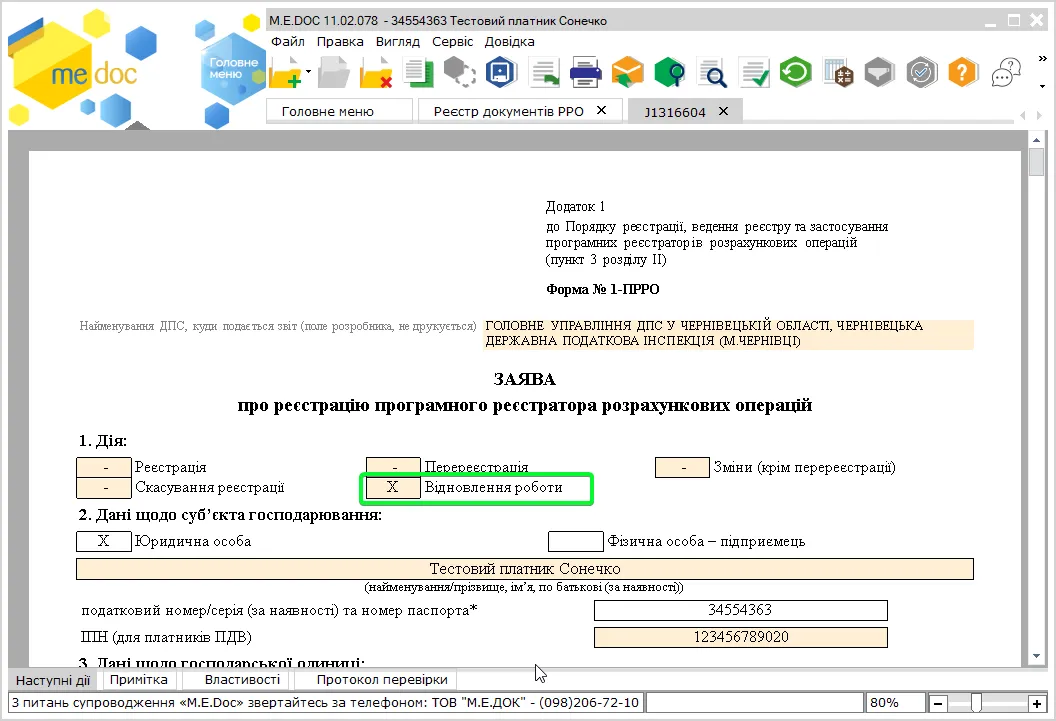Click the orange question mark help icon
The image size is (1056, 721).
(x=962, y=72)
